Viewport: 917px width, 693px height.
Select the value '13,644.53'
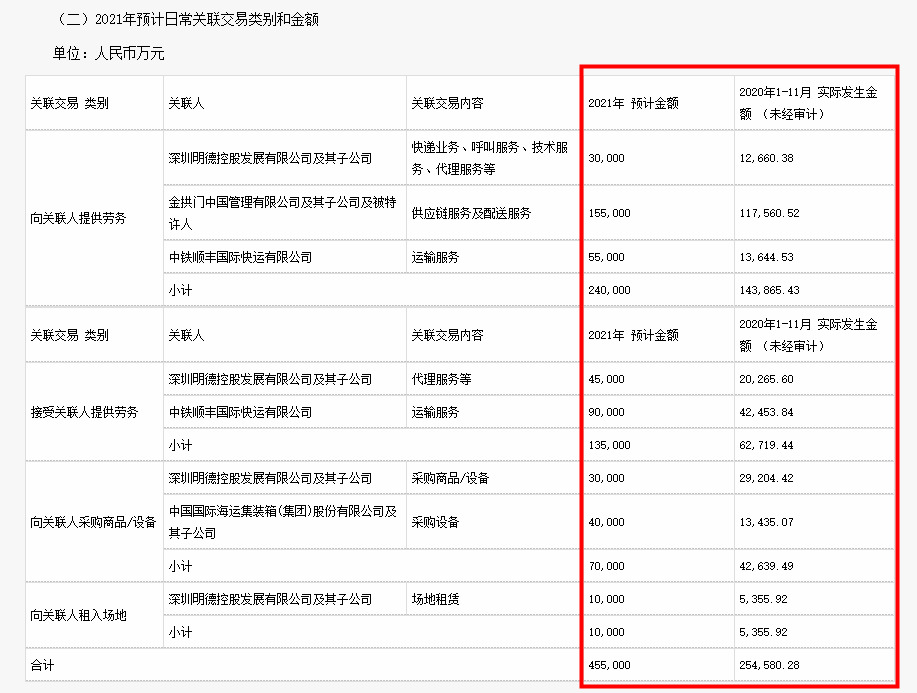(766, 257)
